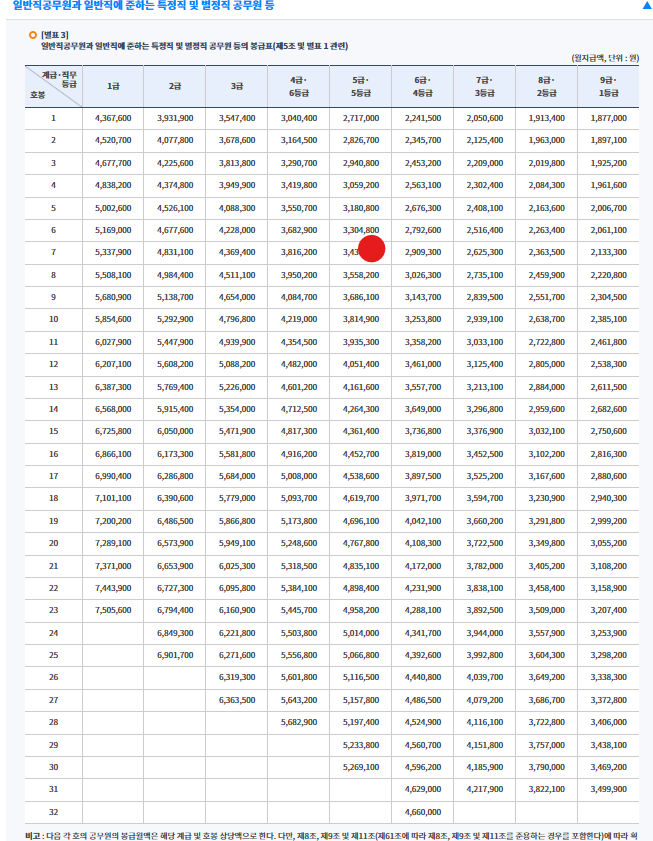653x841 pixels.
Task: Click the 5,008,000 cell in row 17
Action: point(299,476)
